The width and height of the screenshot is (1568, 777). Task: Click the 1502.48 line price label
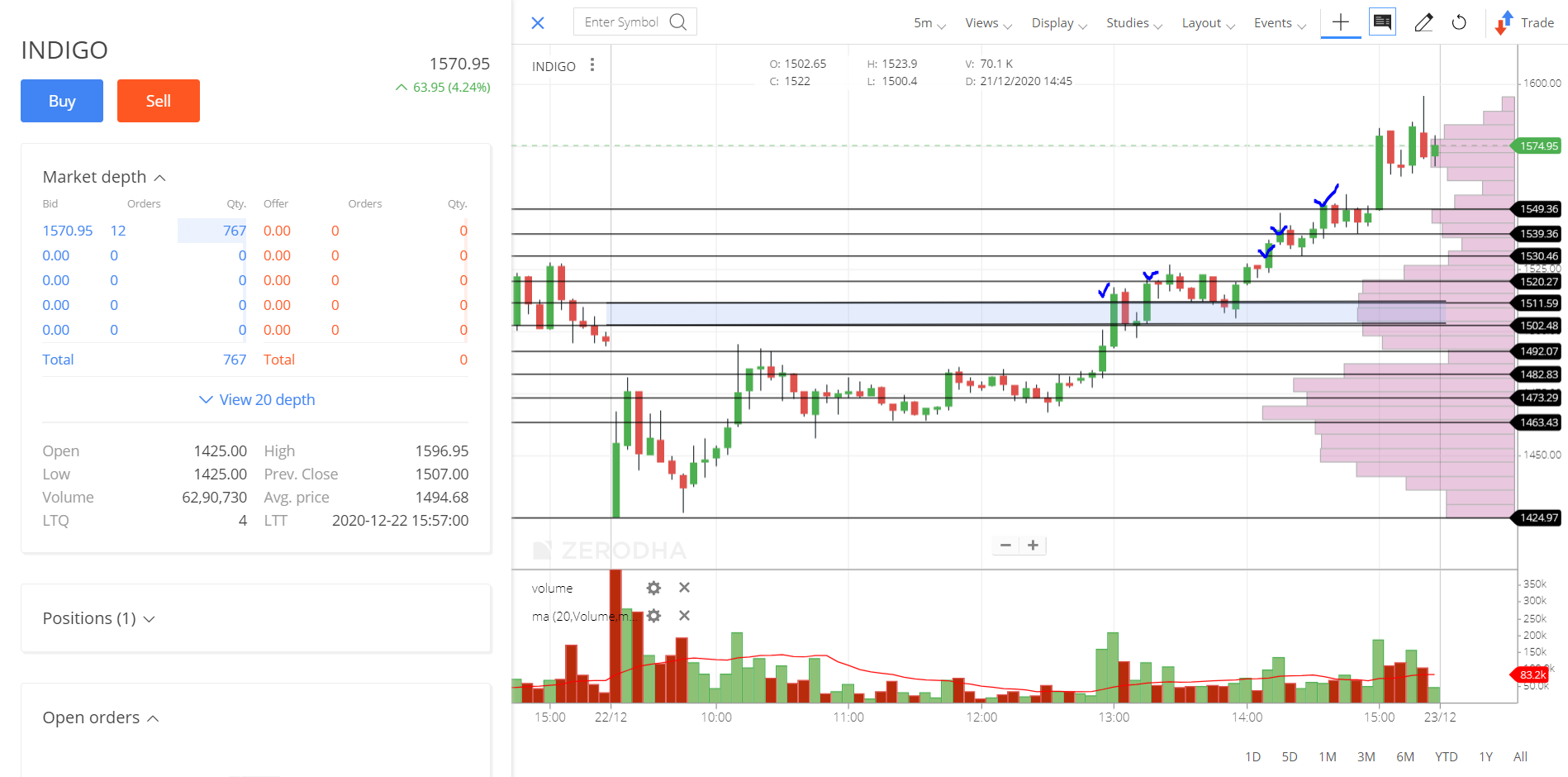1537,326
